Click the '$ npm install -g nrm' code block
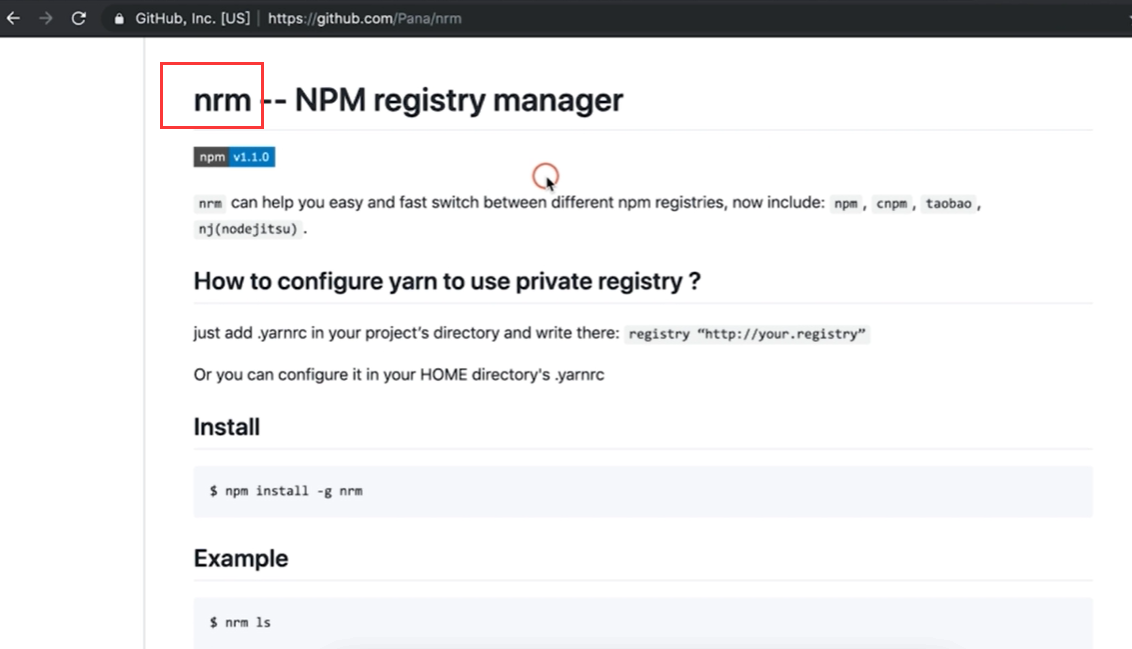 click(643, 491)
